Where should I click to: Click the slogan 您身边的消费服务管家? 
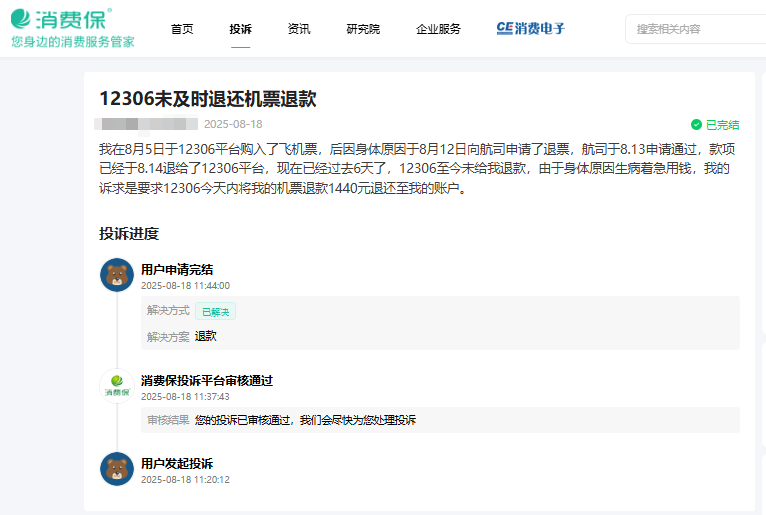point(73,42)
